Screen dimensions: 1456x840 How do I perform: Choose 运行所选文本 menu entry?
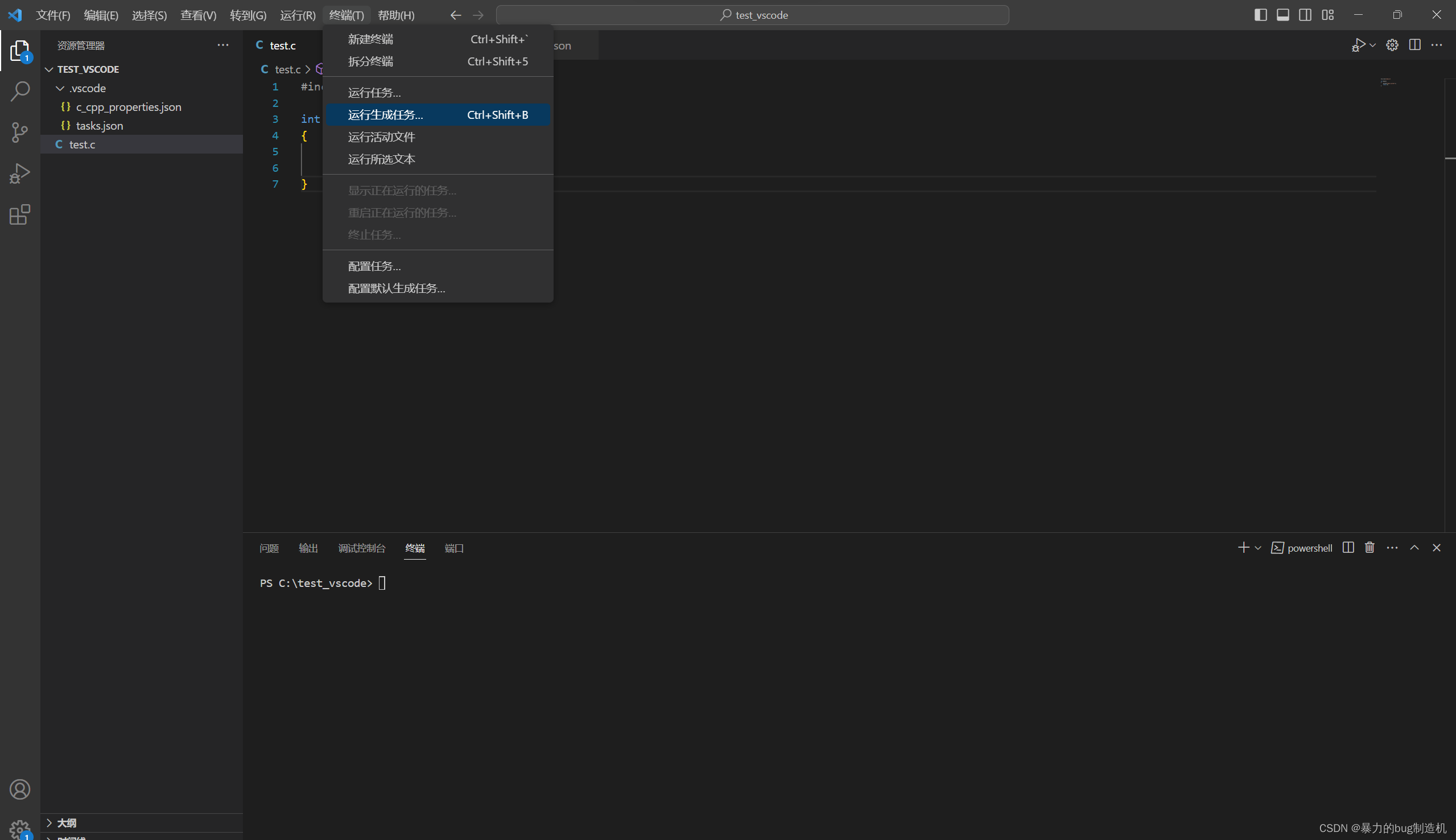coord(438,159)
